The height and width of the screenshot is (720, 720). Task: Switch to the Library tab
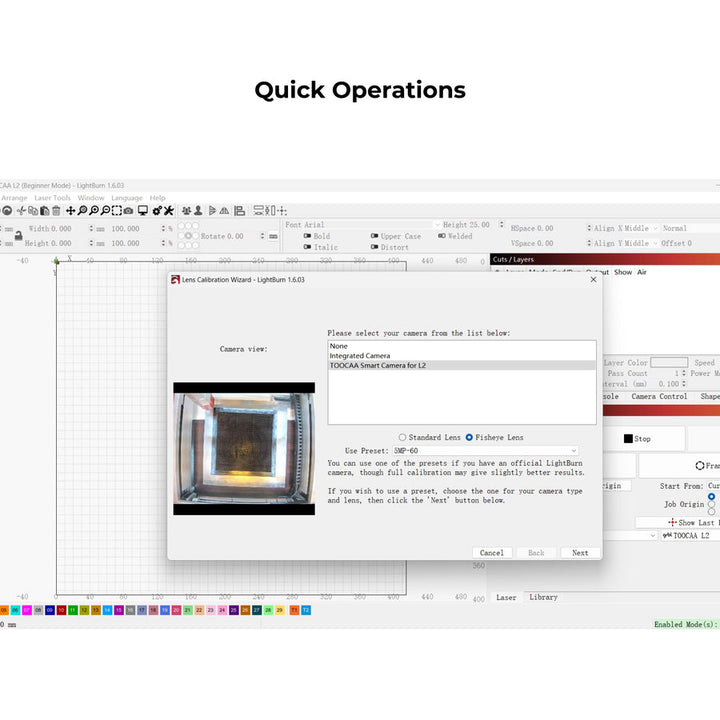pos(543,597)
